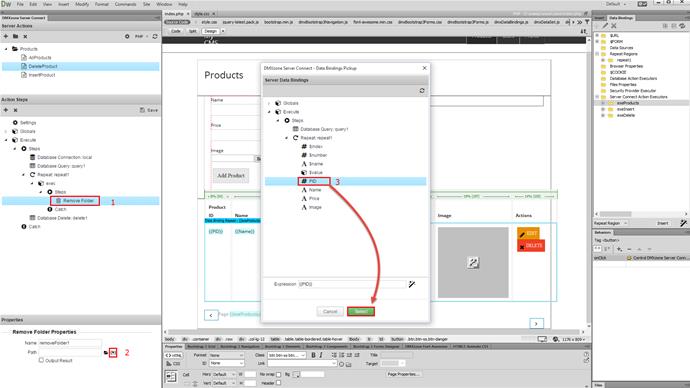Screen dimensions: 690x388
Task: Enable the Output Result checkbox
Action: [x=41, y=360]
